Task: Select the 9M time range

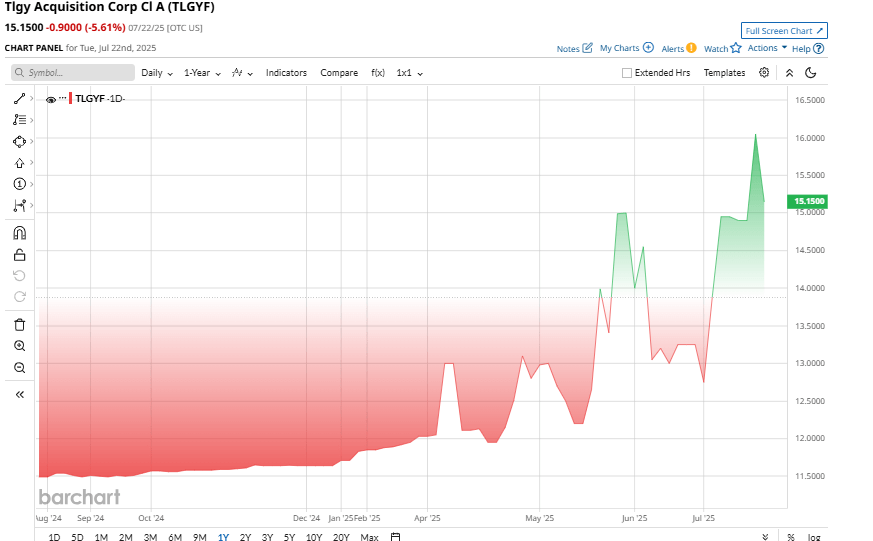Action: 199,537
